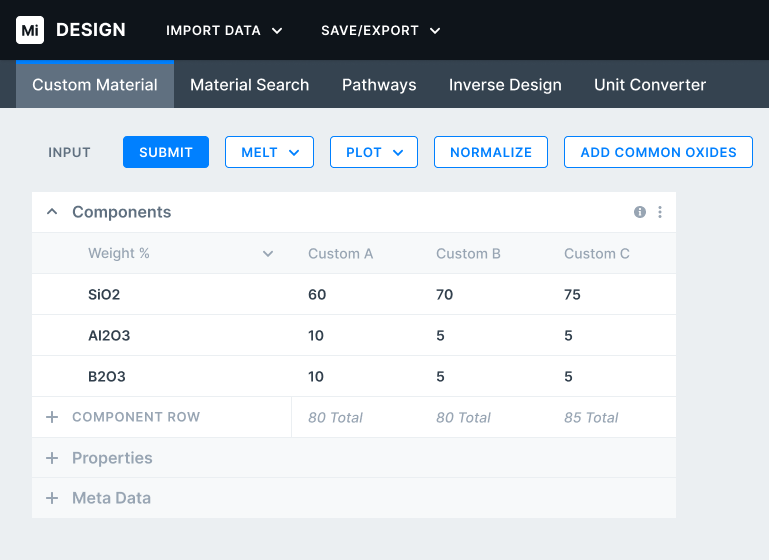Click the Mi logo icon
This screenshot has height=560, width=769.
[30, 30]
